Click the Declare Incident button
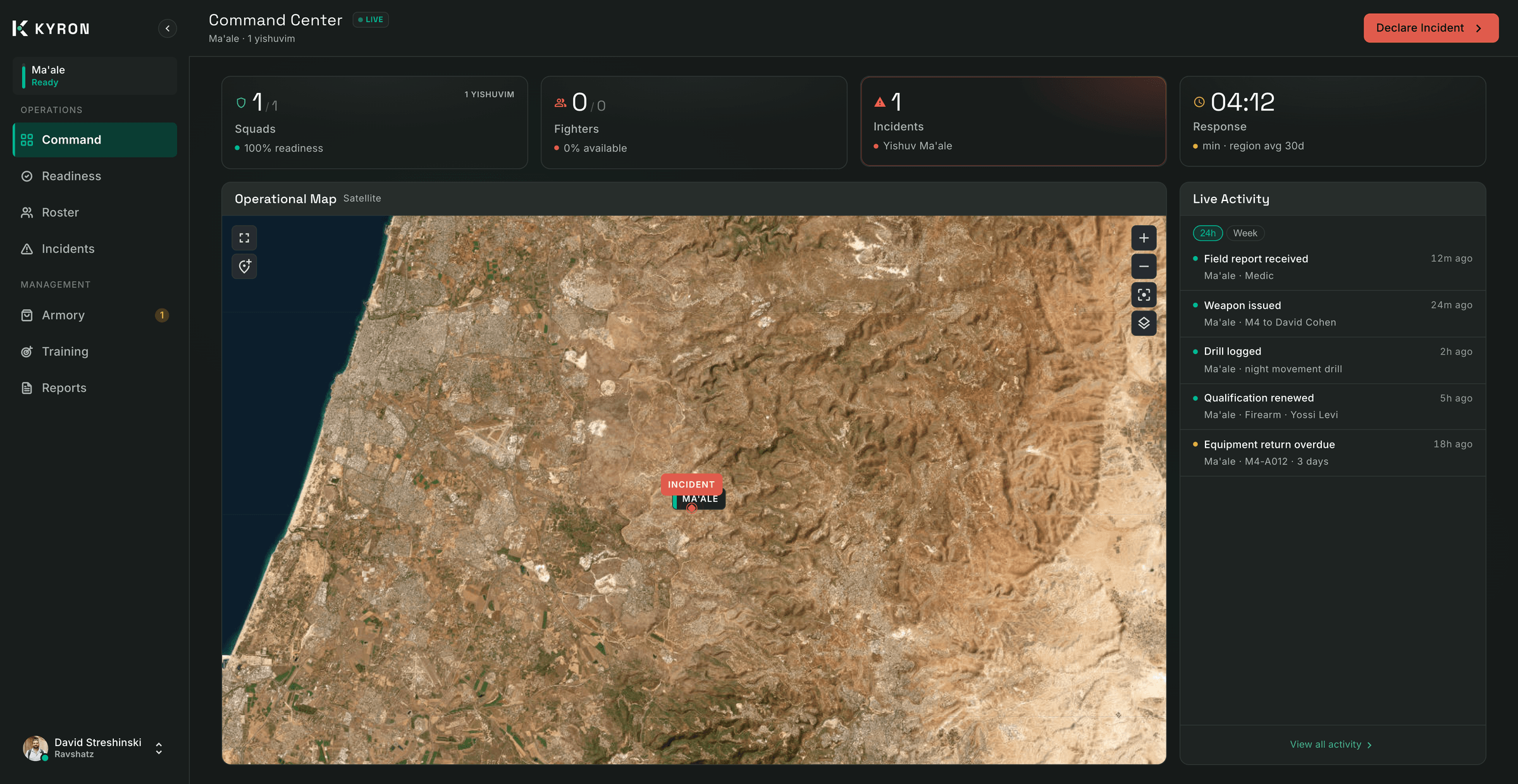Image resolution: width=1518 pixels, height=784 pixels. coord(1431,28)
